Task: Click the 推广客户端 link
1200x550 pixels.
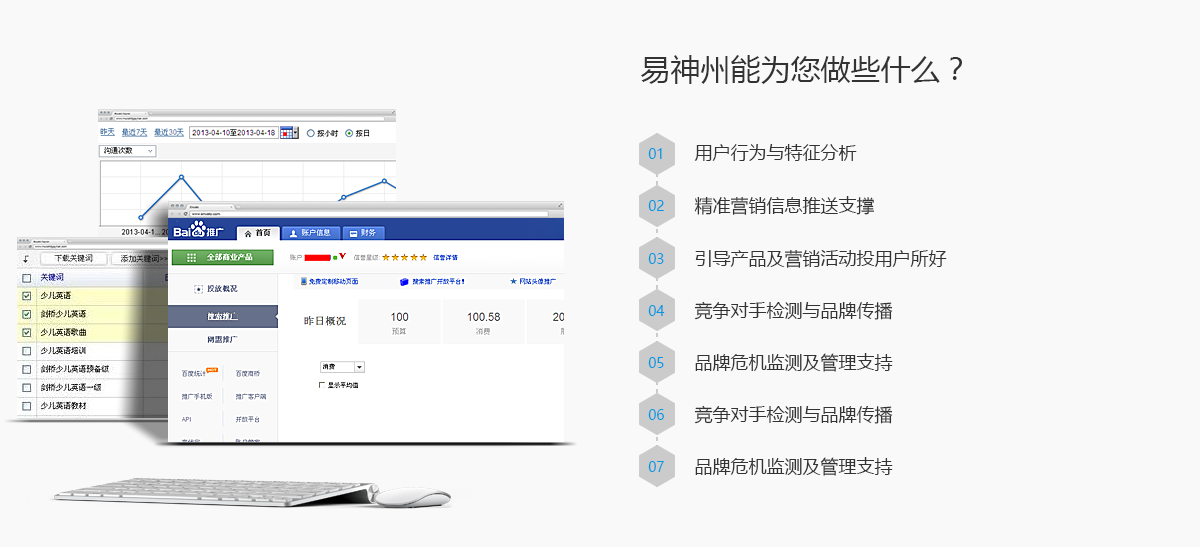Action: coord(251,396)
